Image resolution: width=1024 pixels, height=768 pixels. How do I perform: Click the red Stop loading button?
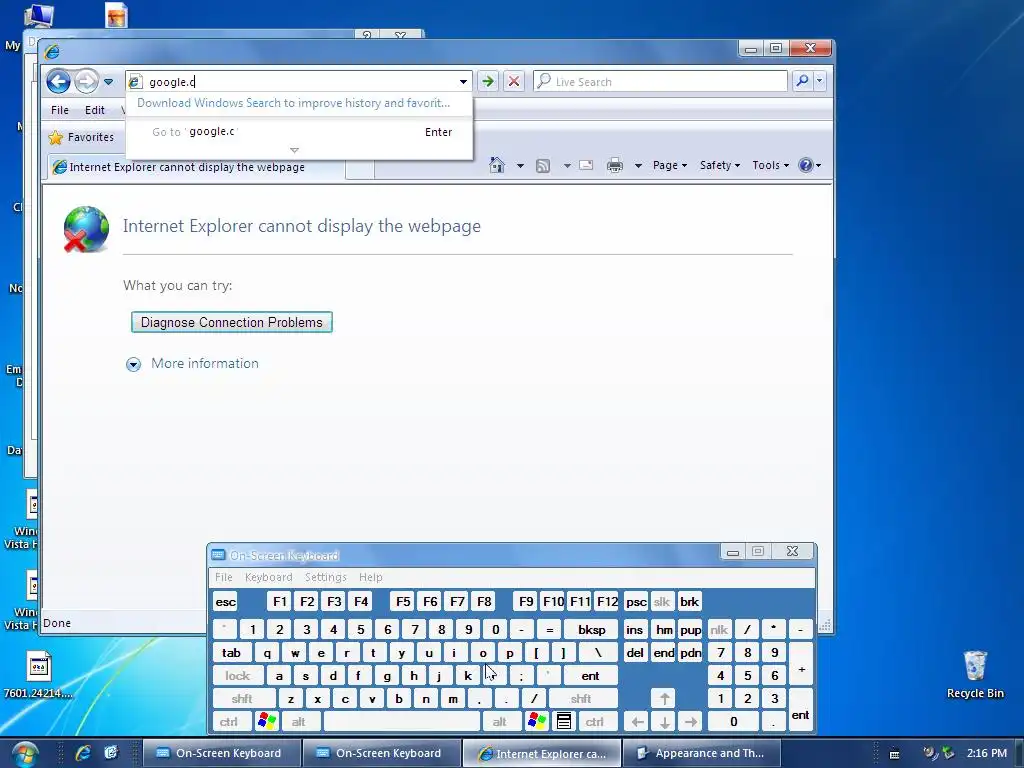[x=514, y=82]
